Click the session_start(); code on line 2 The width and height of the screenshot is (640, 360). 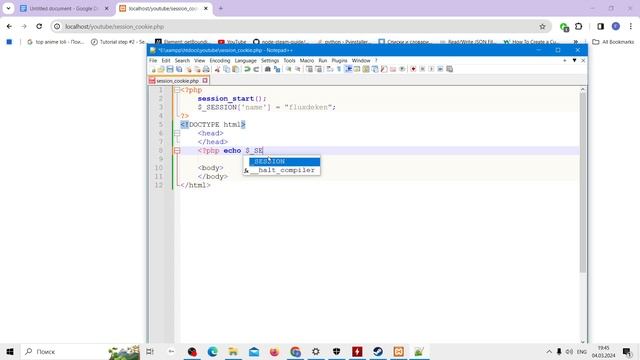coord(232,99)
